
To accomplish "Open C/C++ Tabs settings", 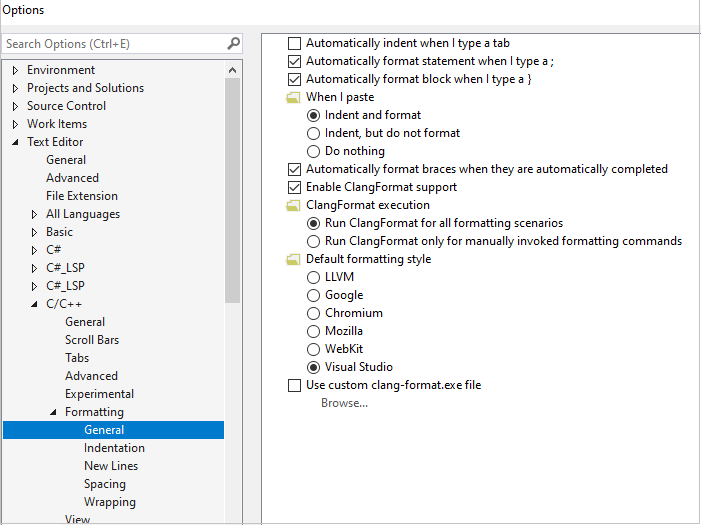I will pos(77,358).
